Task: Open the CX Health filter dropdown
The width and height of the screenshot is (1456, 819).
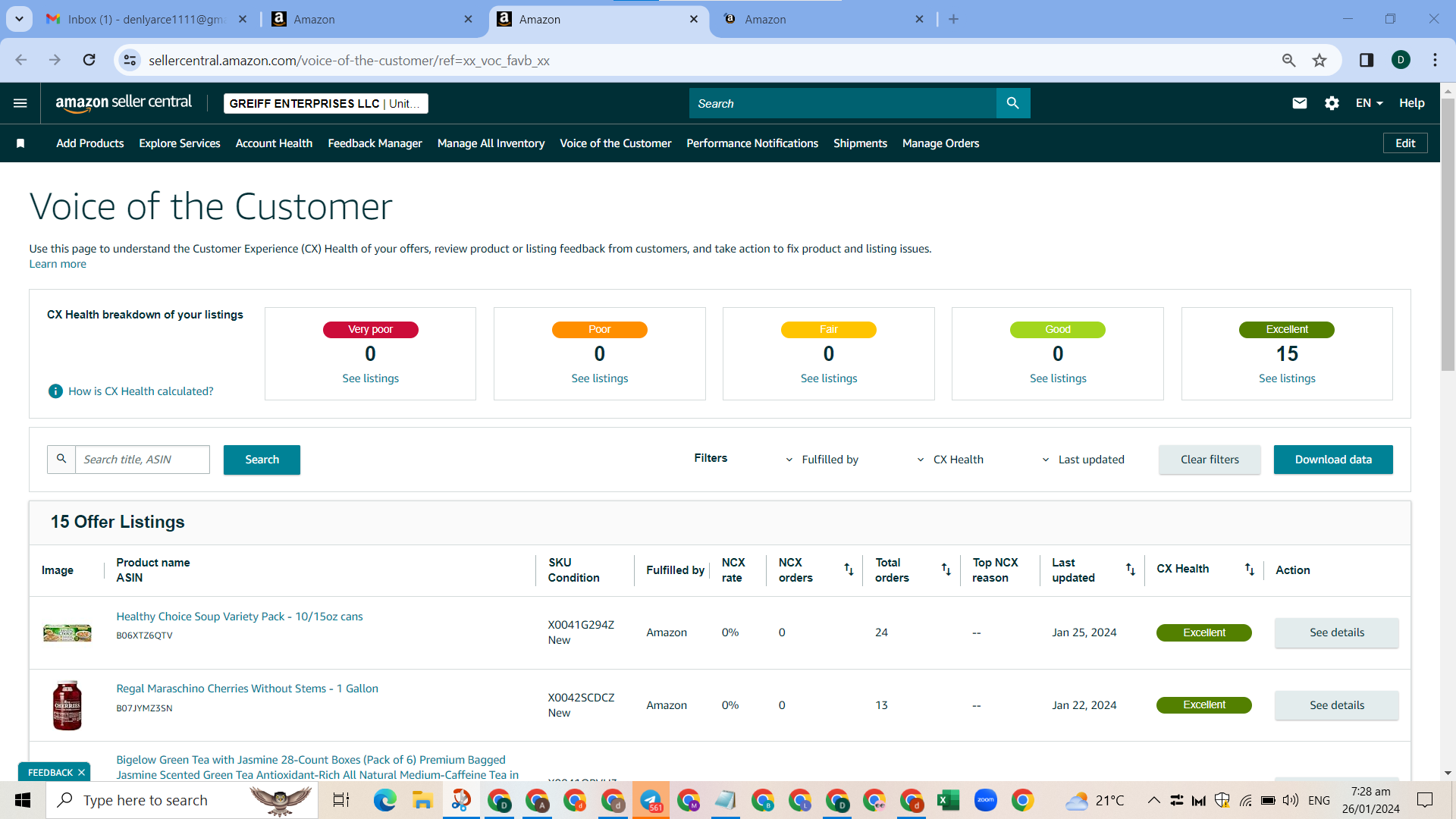Action: tap(949, 460)
